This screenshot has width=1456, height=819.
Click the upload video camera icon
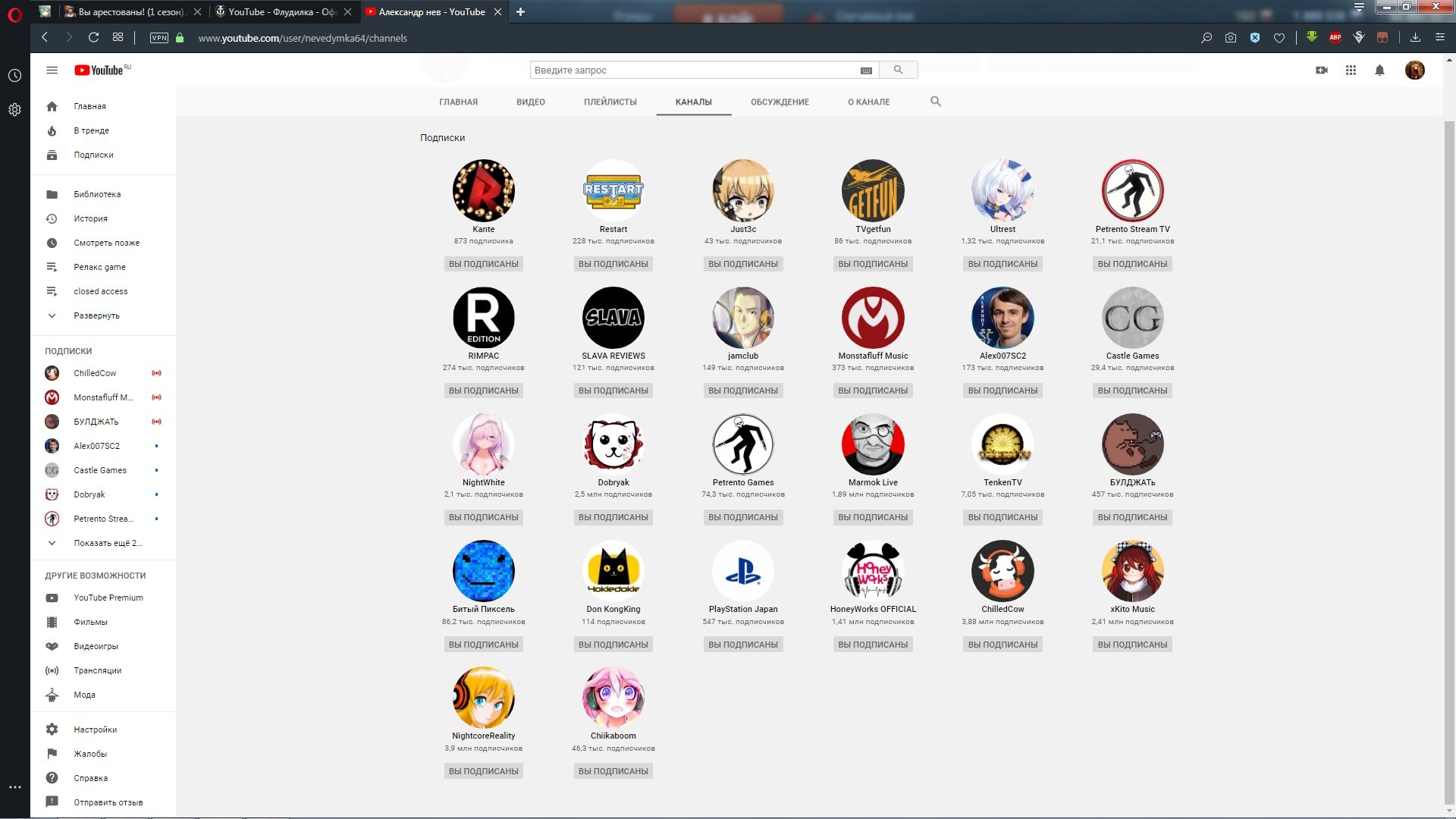(1322, 71)
